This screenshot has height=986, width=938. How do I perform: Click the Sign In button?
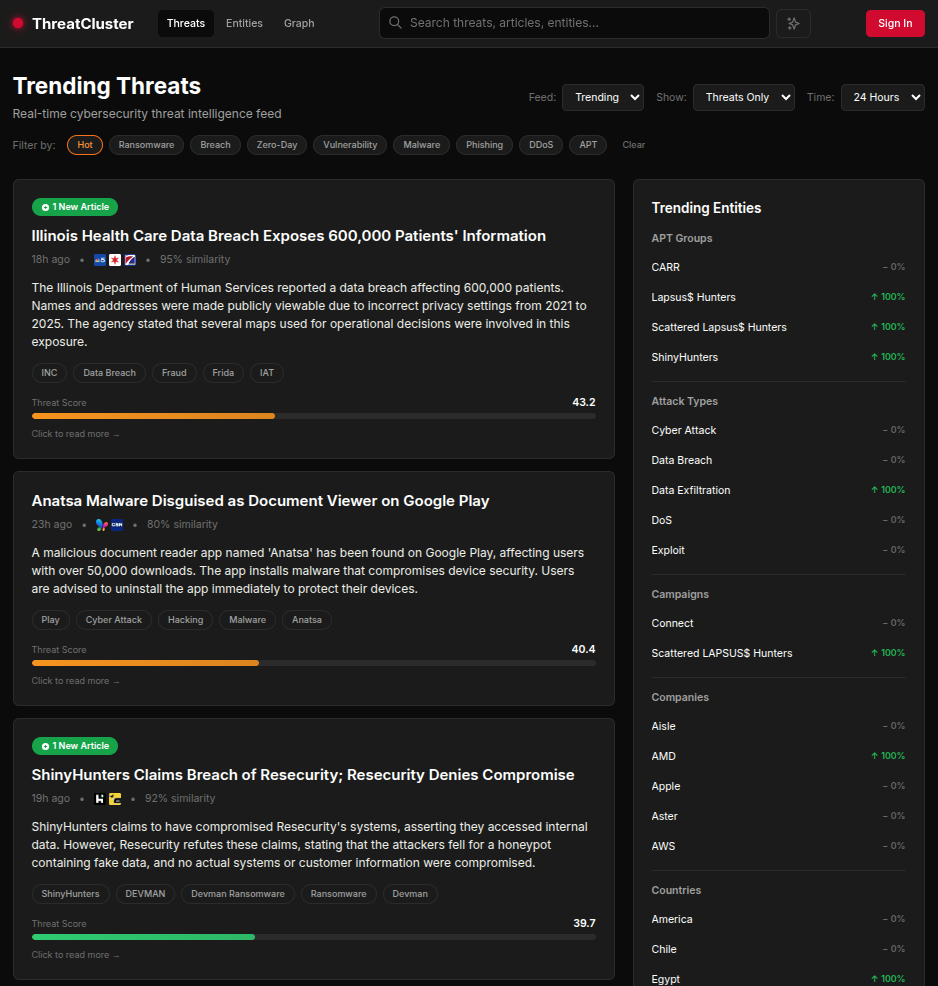[x=895, y=23]
